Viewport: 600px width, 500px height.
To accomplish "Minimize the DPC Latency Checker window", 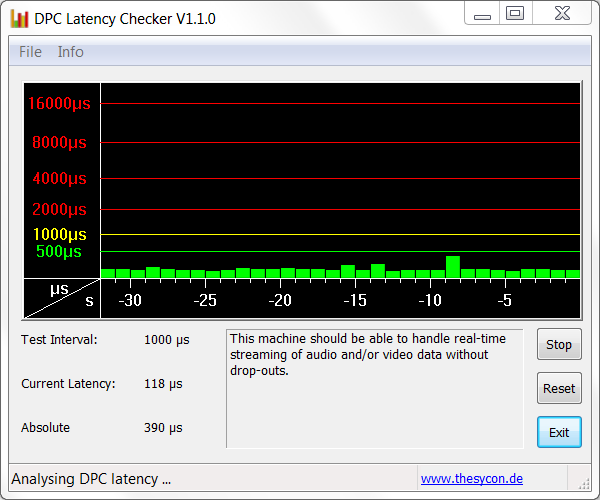I will tap(482, 13).
